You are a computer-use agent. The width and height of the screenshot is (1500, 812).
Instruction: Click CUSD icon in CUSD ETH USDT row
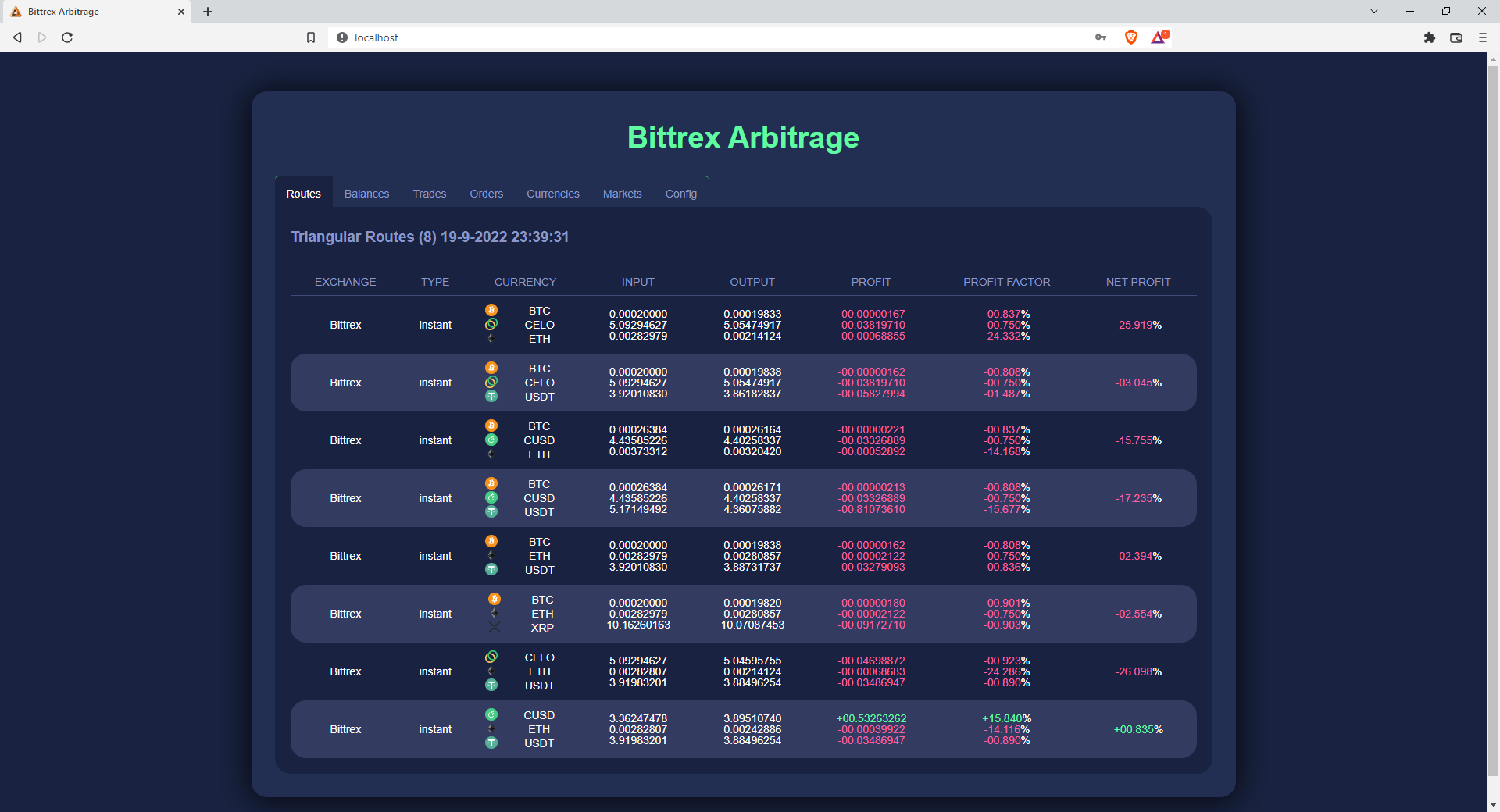click(491, 714)
